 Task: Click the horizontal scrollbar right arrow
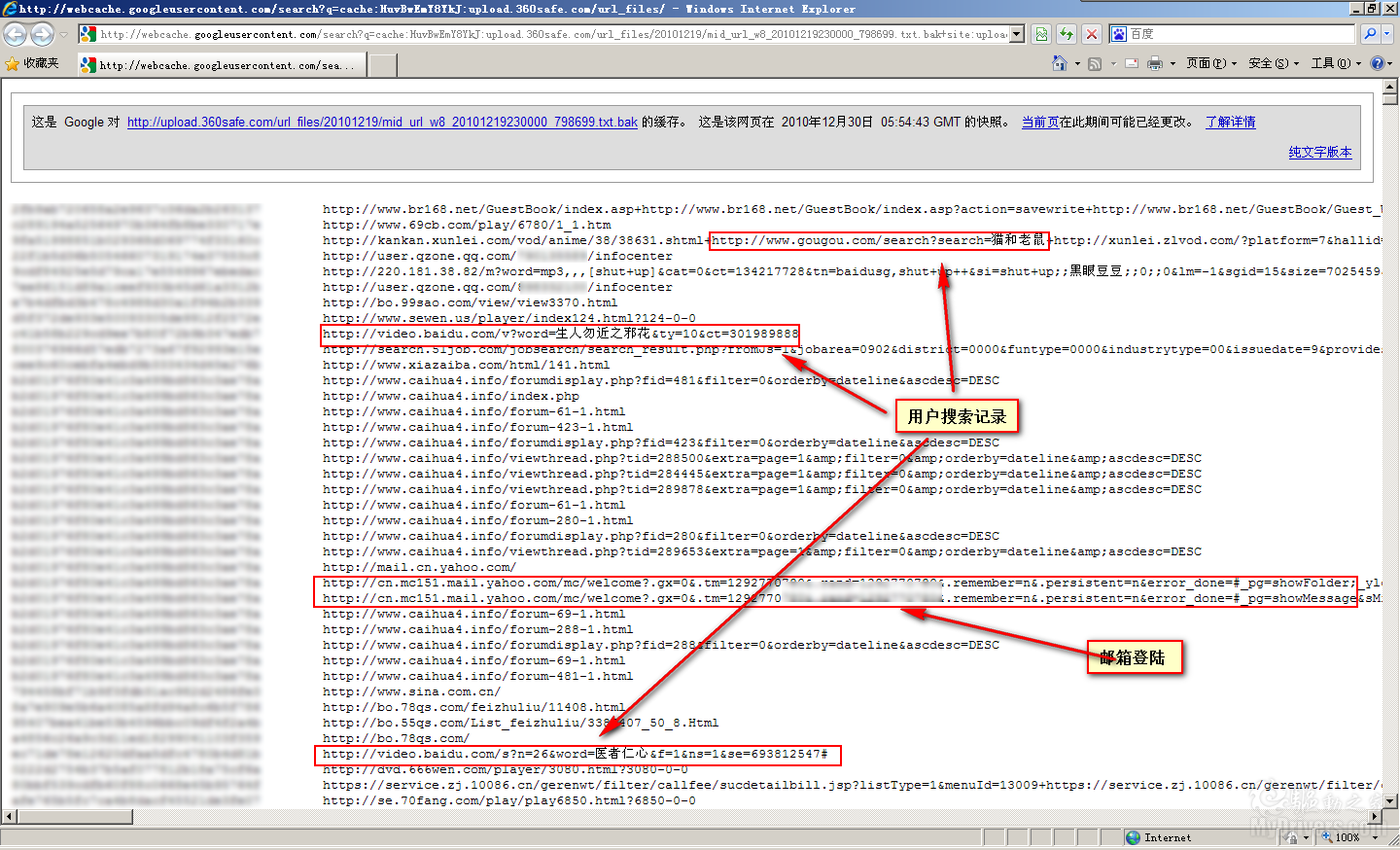pyautogui.click(x=1375, y=817)
